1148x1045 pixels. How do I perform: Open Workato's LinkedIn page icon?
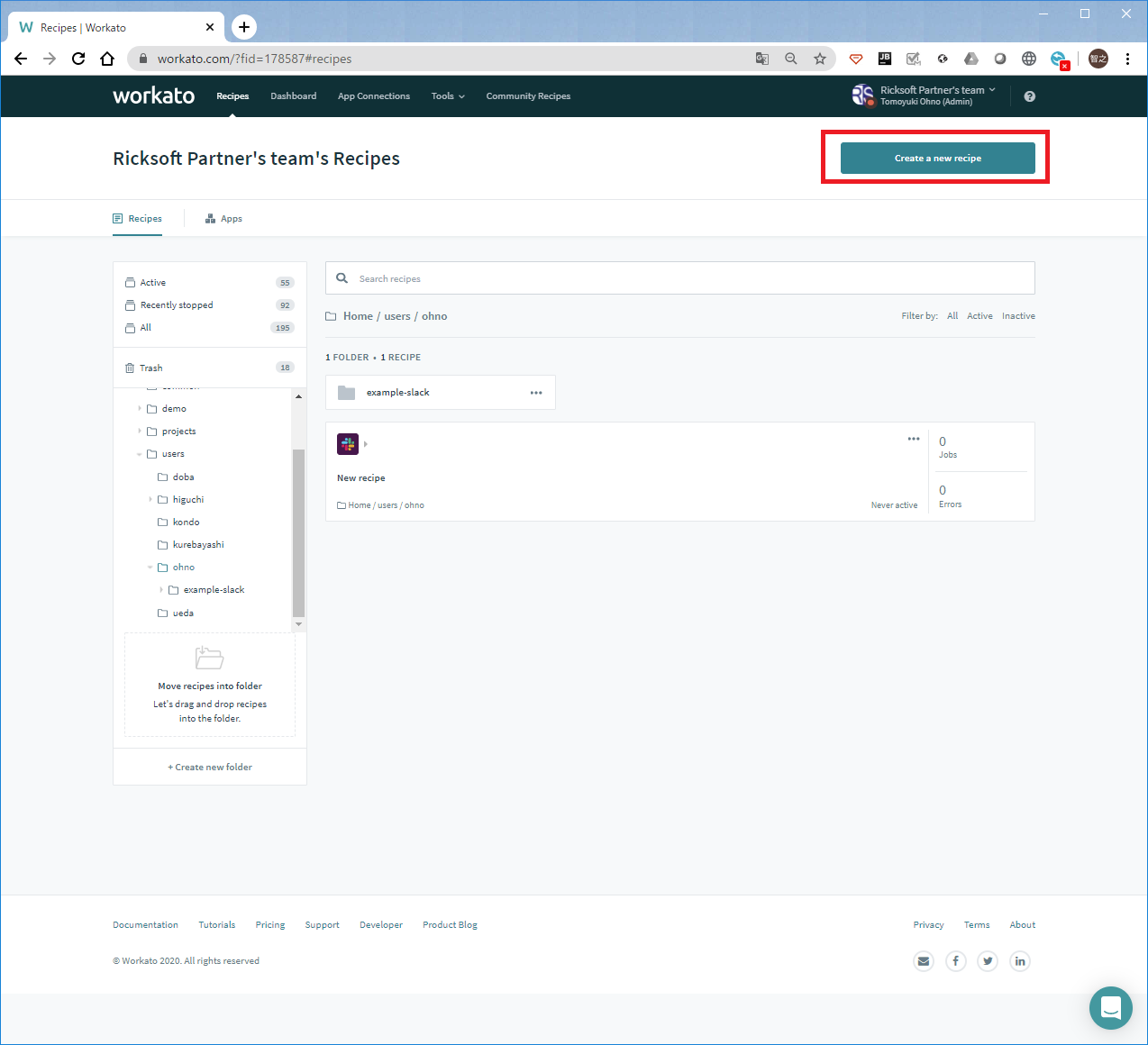(1020, 961)
